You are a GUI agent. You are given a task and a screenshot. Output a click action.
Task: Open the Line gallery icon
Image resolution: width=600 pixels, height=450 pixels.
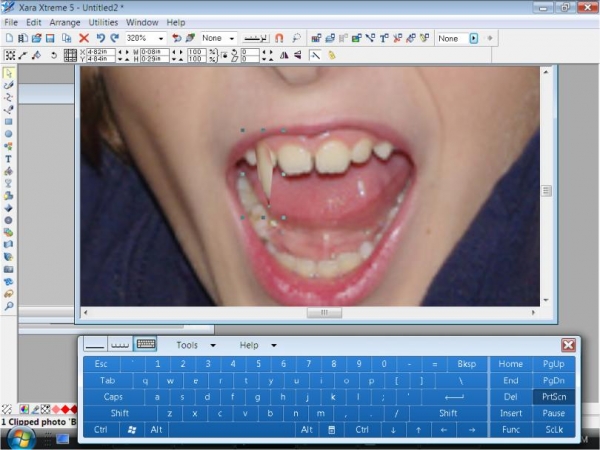point(370,38)
